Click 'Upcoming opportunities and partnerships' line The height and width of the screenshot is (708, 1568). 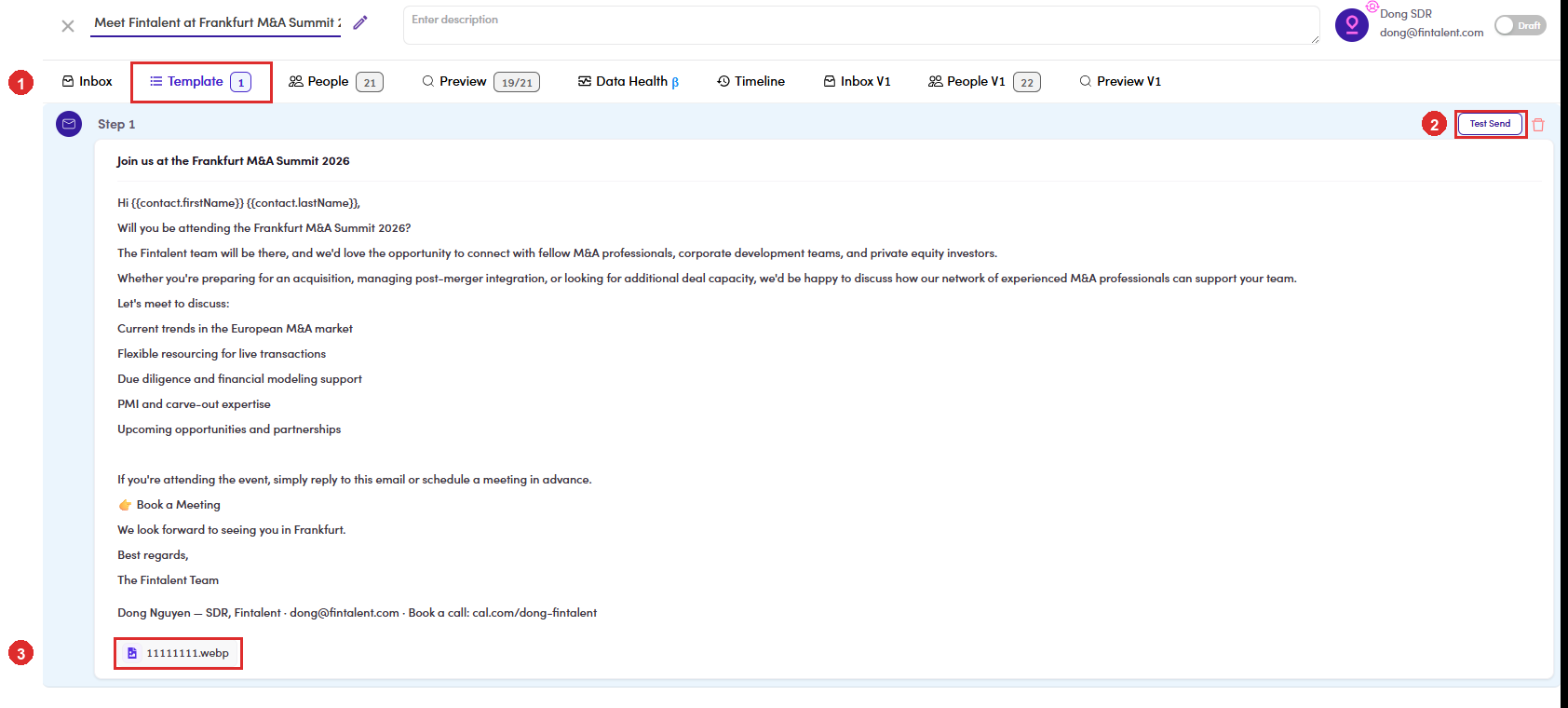(229, 429)
